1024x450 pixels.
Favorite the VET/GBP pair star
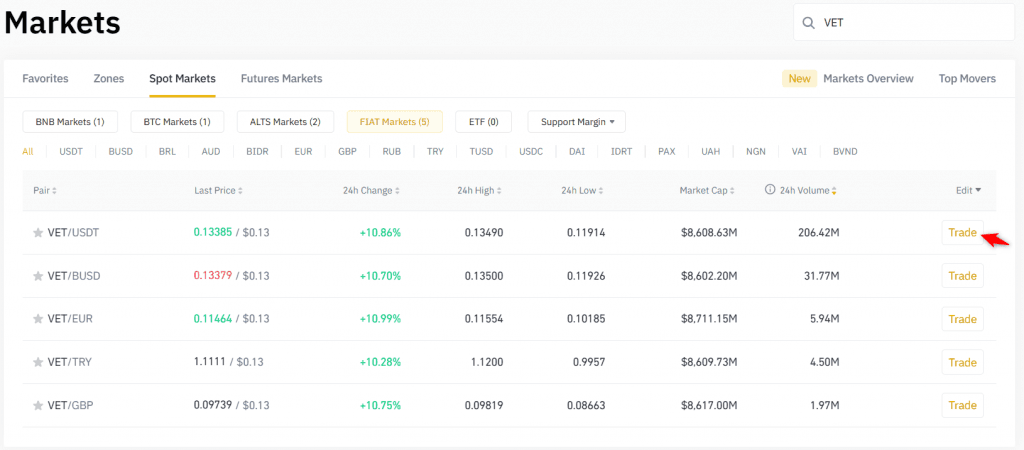point(38,406)
